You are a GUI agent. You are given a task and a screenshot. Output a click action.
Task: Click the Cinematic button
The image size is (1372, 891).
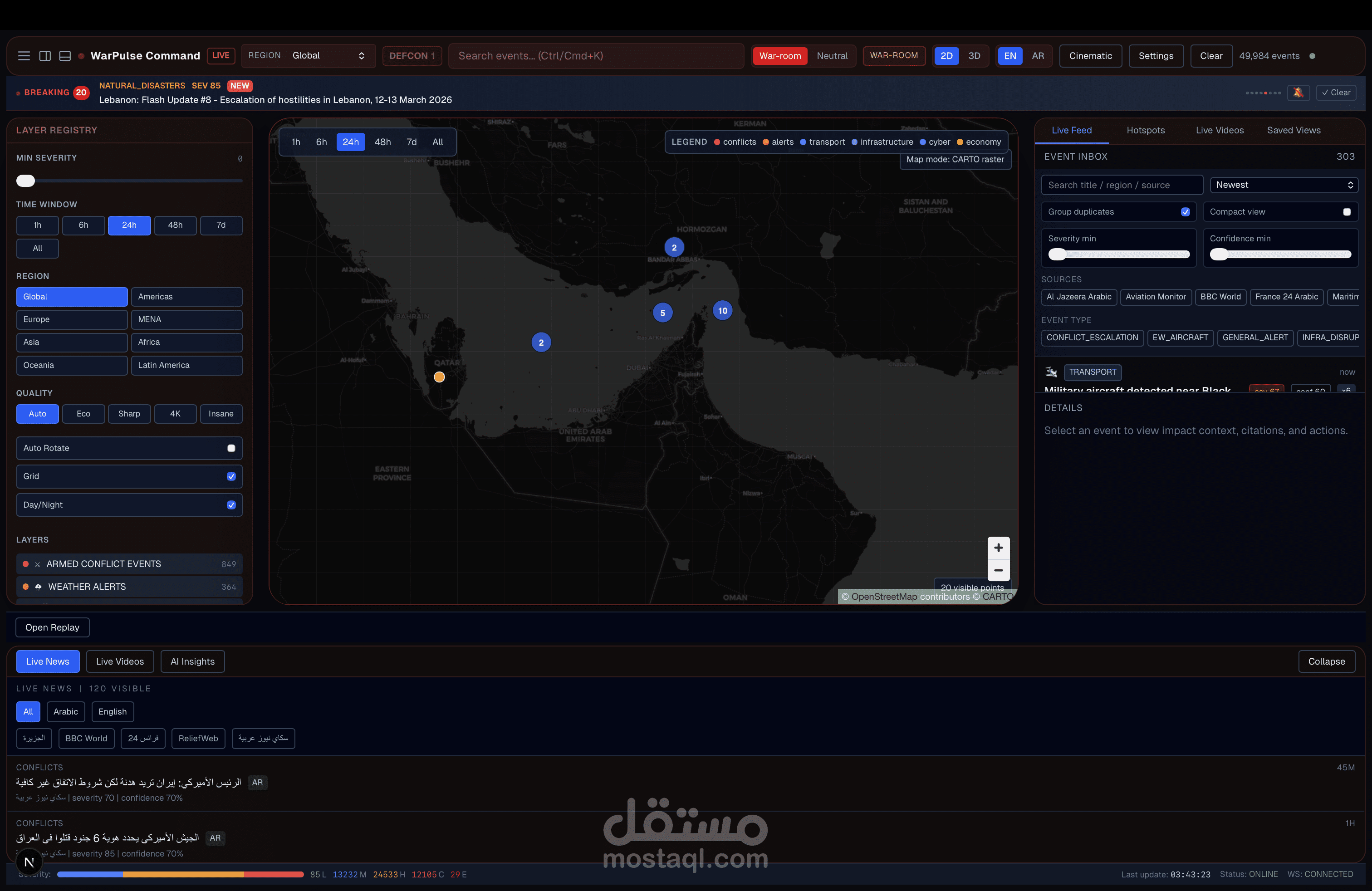(1090, 56)
